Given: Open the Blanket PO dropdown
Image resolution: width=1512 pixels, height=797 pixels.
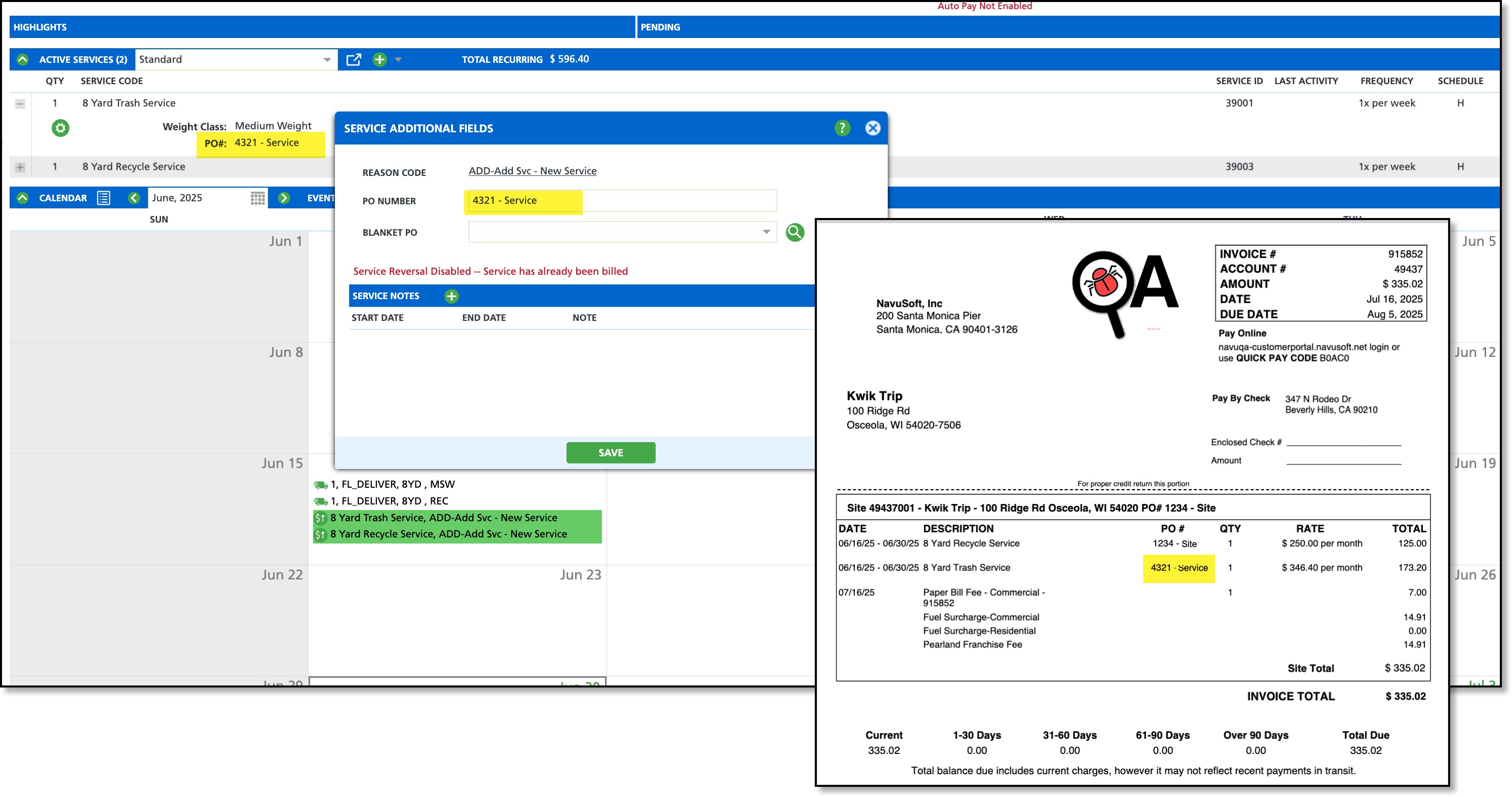Looking at the screenshot, I should click(x=766, y=232).
